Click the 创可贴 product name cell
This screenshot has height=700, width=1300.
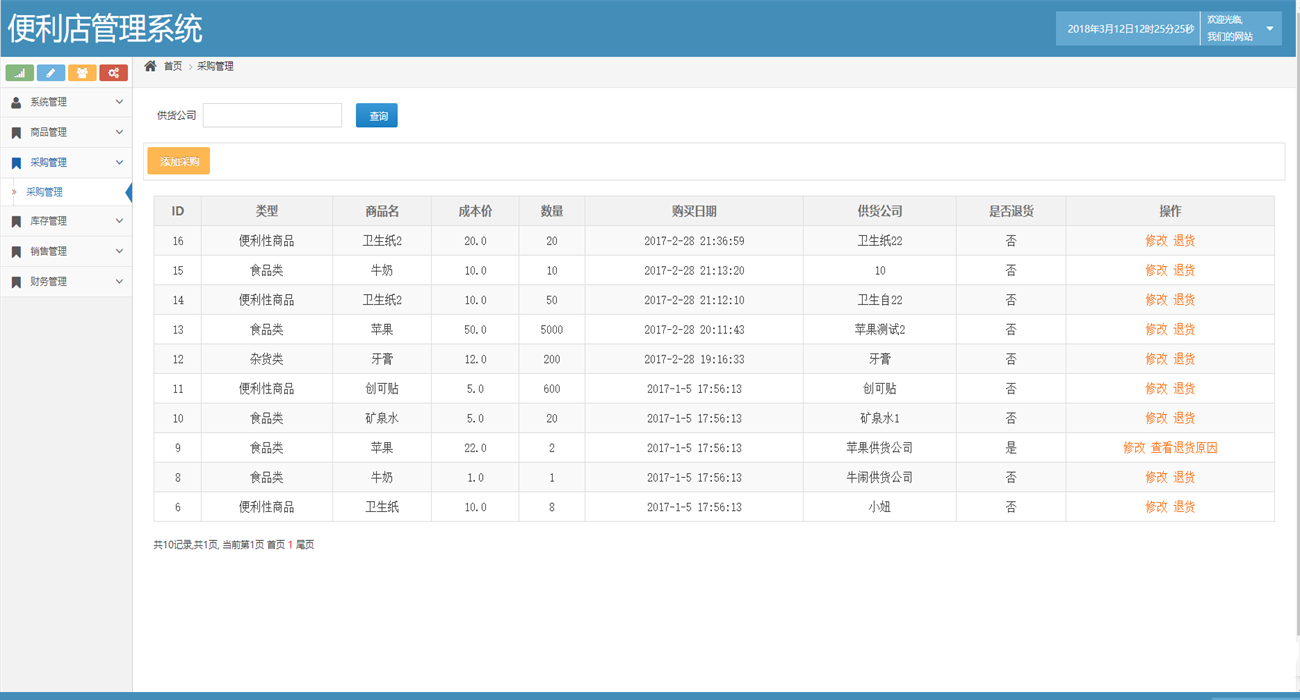(382, 388)
